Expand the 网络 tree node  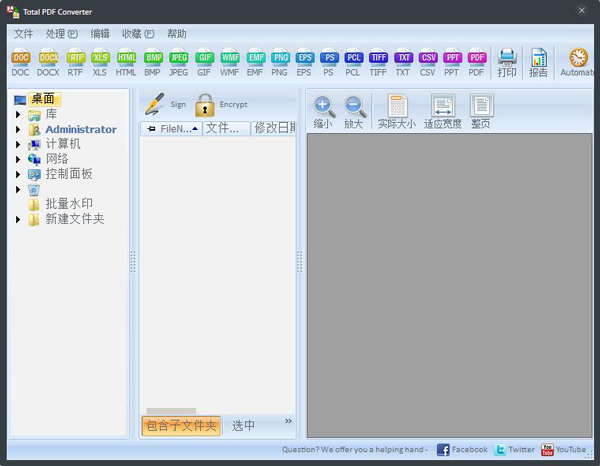pos(18,159)
